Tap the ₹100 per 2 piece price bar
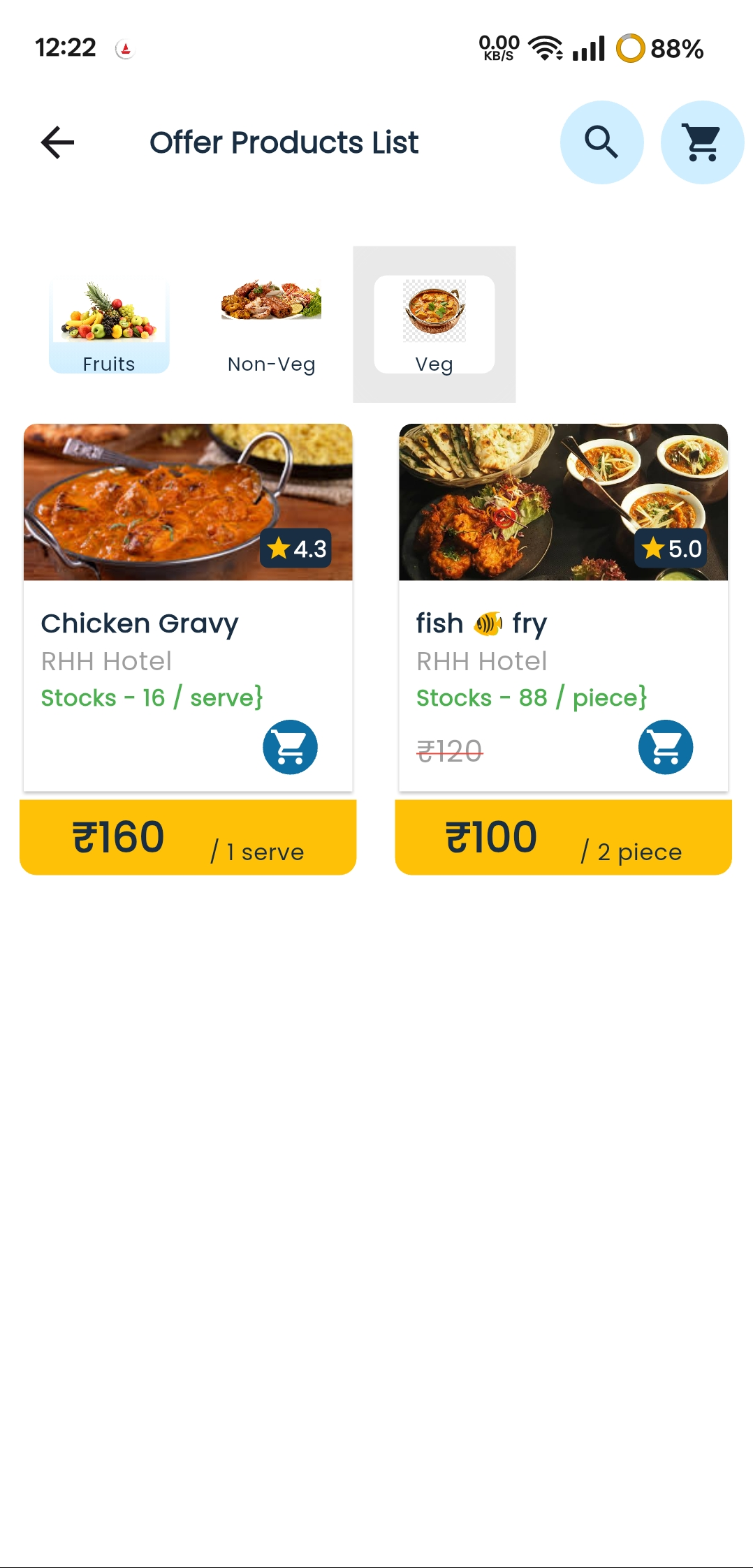 click(563, 837)
